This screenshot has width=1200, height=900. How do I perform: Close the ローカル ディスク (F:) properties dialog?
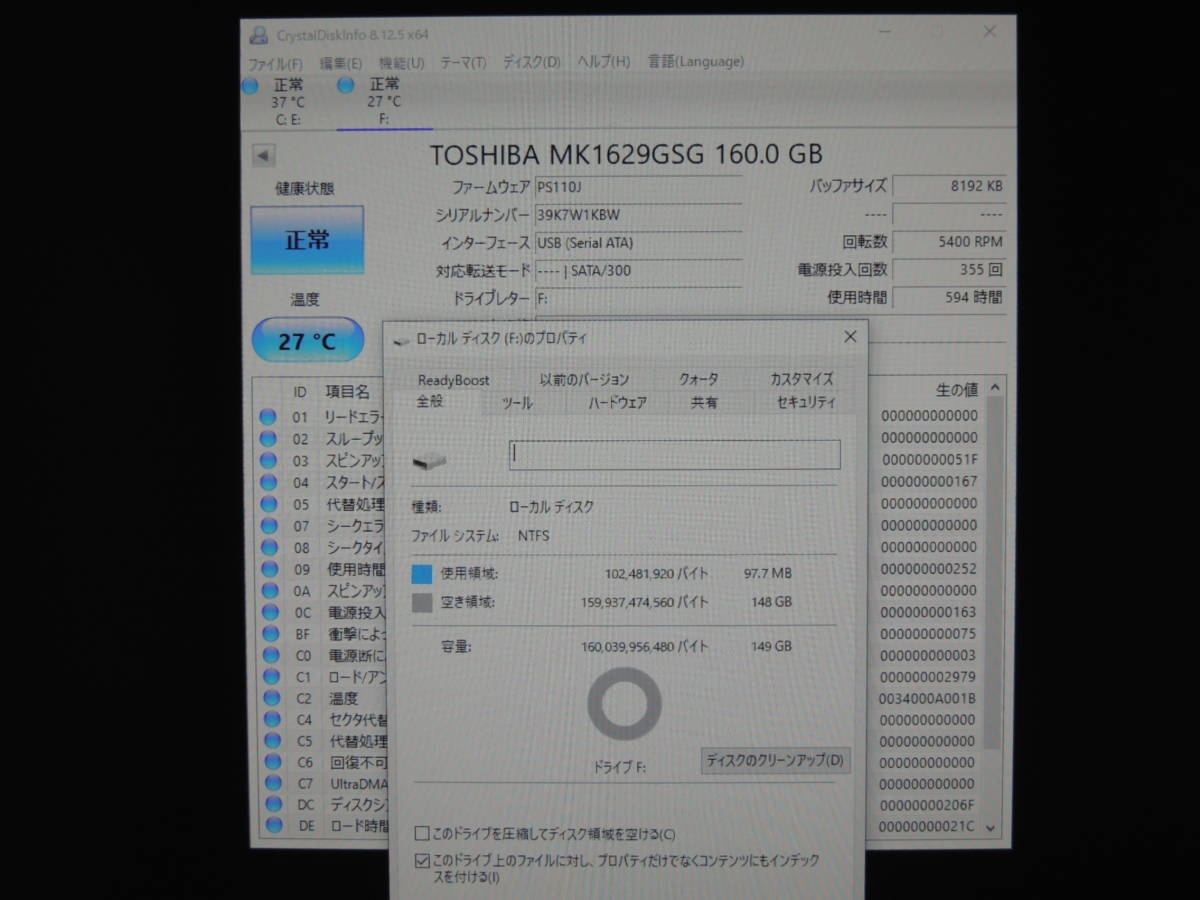[850, 337]
